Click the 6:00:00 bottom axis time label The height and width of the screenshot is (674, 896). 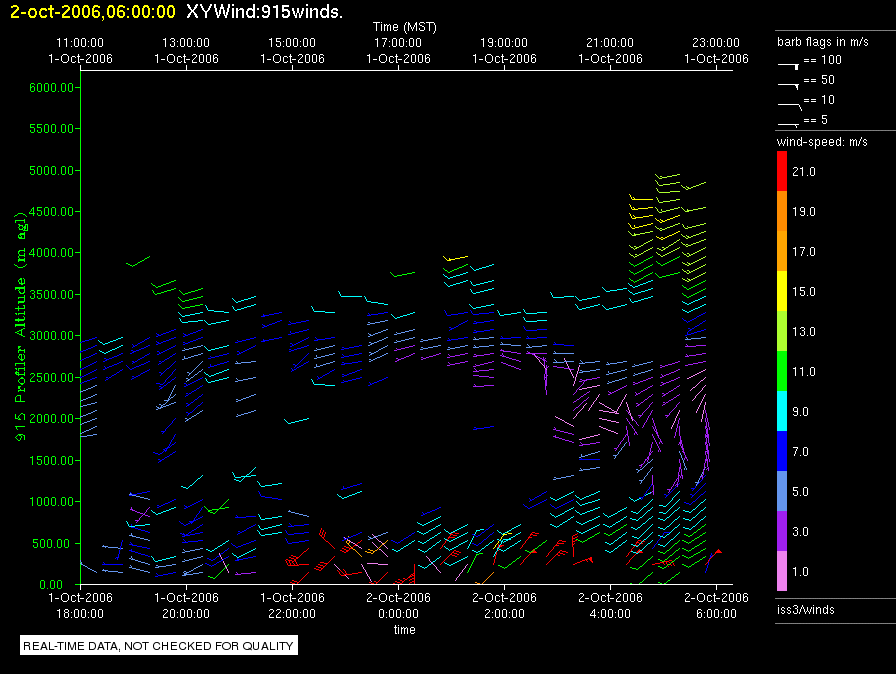pos(716,613)
